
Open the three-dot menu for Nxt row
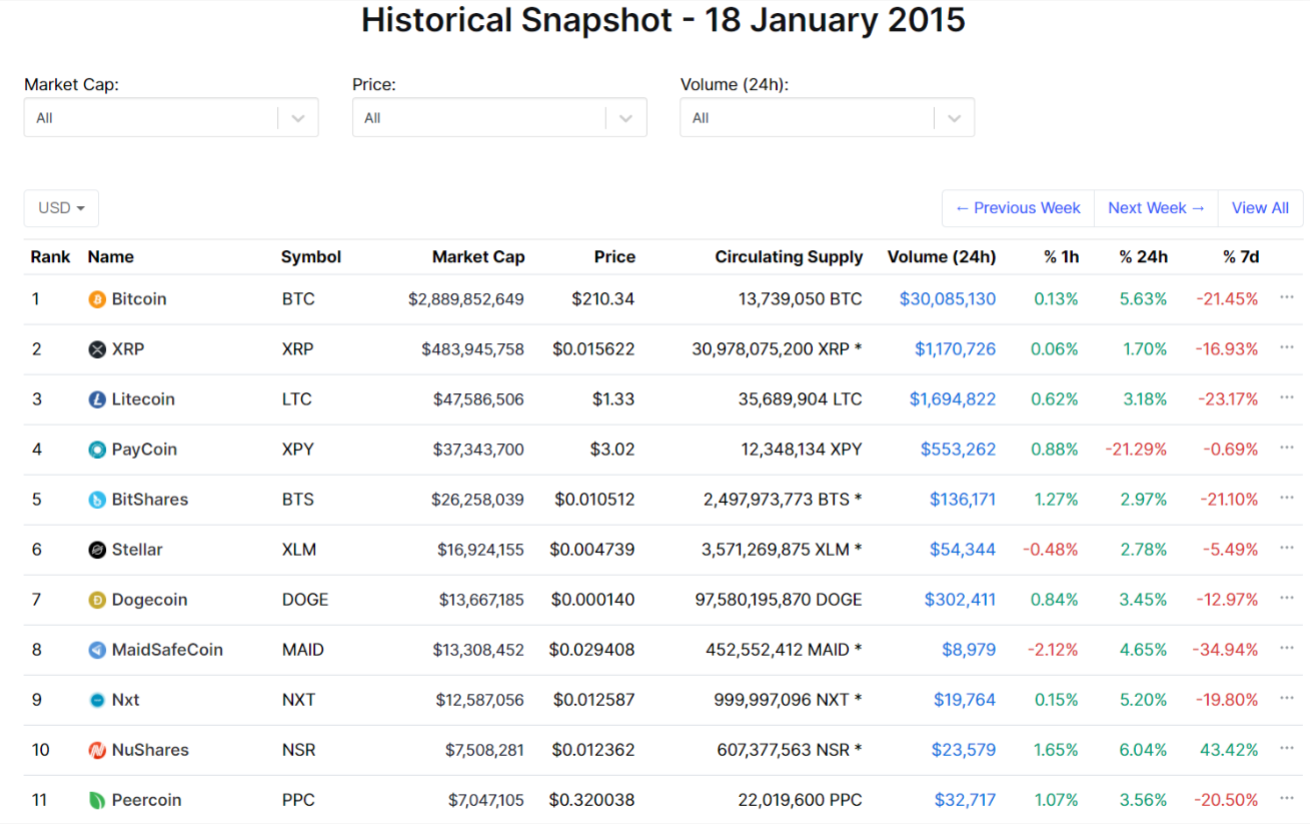click(x=1287, y=698)
